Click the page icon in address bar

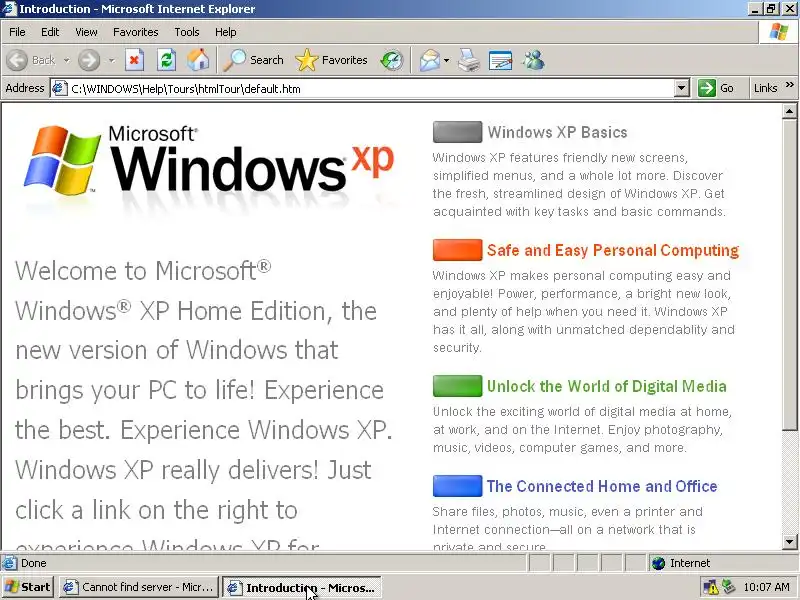(60, 89)
